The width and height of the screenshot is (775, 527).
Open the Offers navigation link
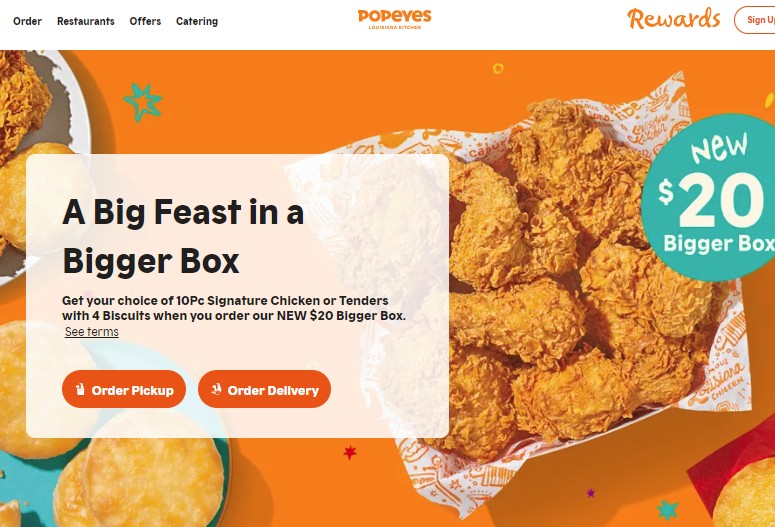click(145, 21)
